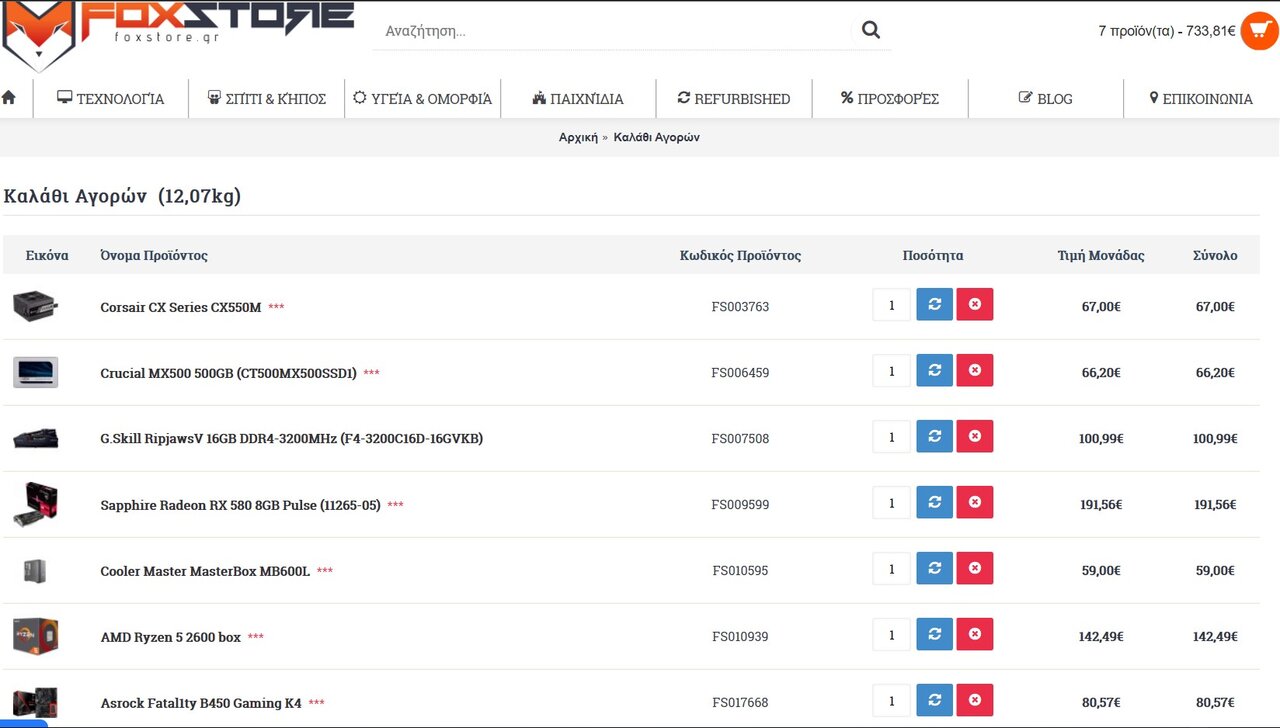Delete Sapphire Radeon RX 580 item
1280x728 pixels.
tap(974, 503)
